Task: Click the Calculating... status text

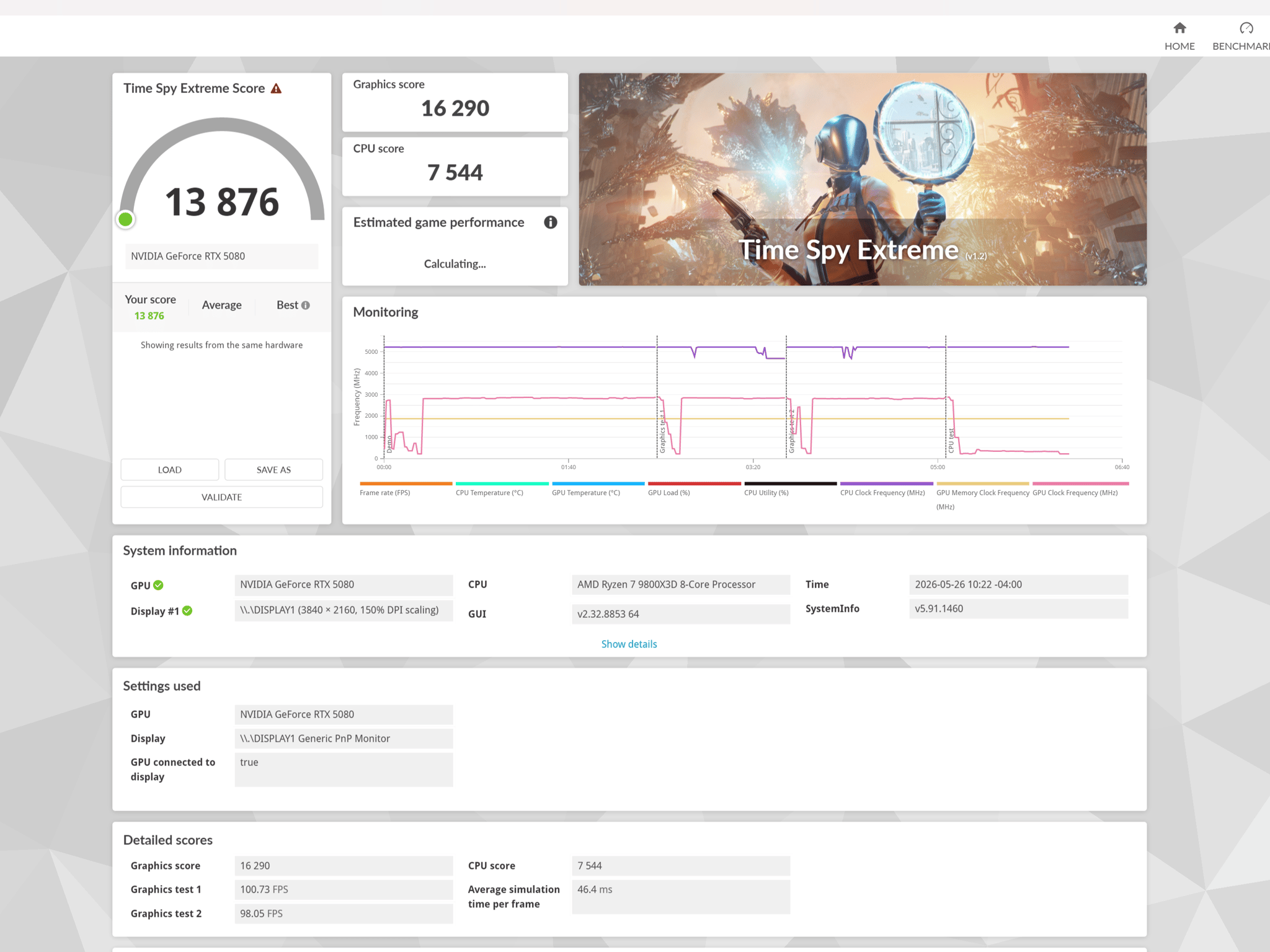Action: click(455, 264)
